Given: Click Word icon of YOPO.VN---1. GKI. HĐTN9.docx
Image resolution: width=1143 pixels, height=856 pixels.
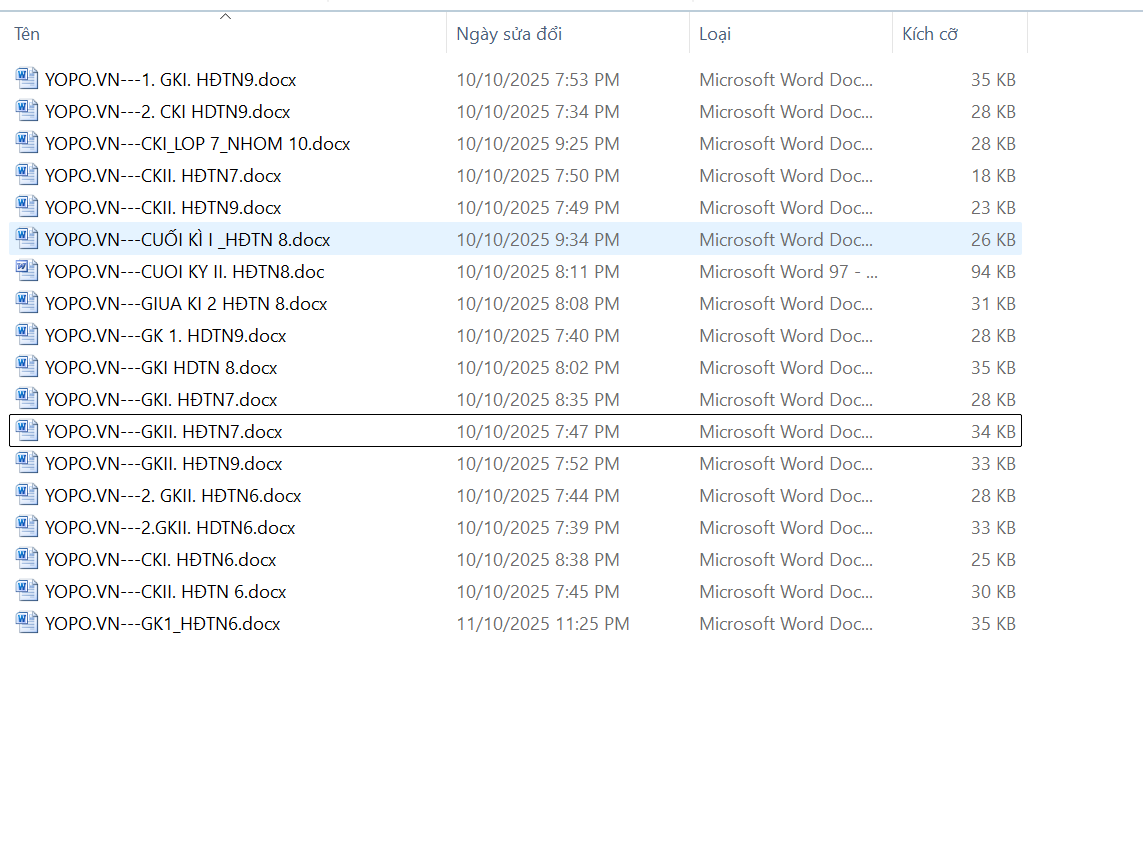Looking at the screenshot, I should click(27, 79).
